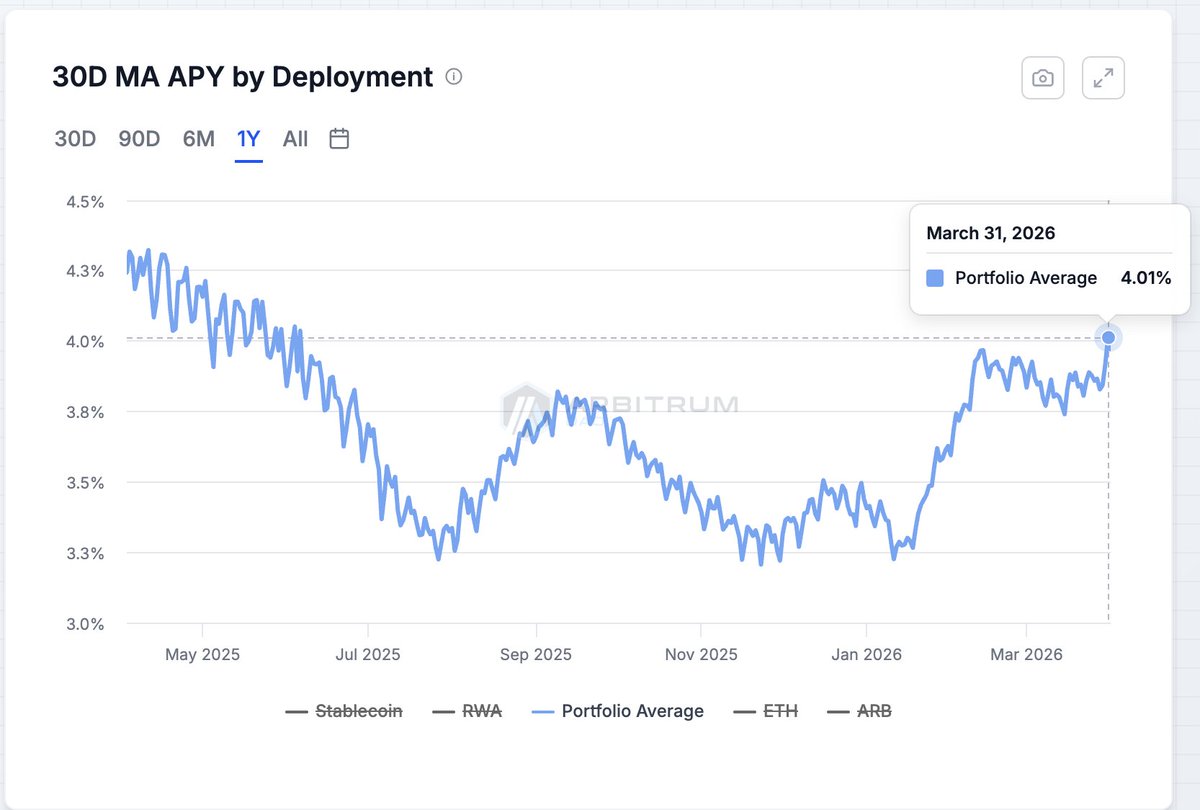The width and height of the screenshot is (1200, 810).
Task: Select the 90D time range
Action: [139, 139]
